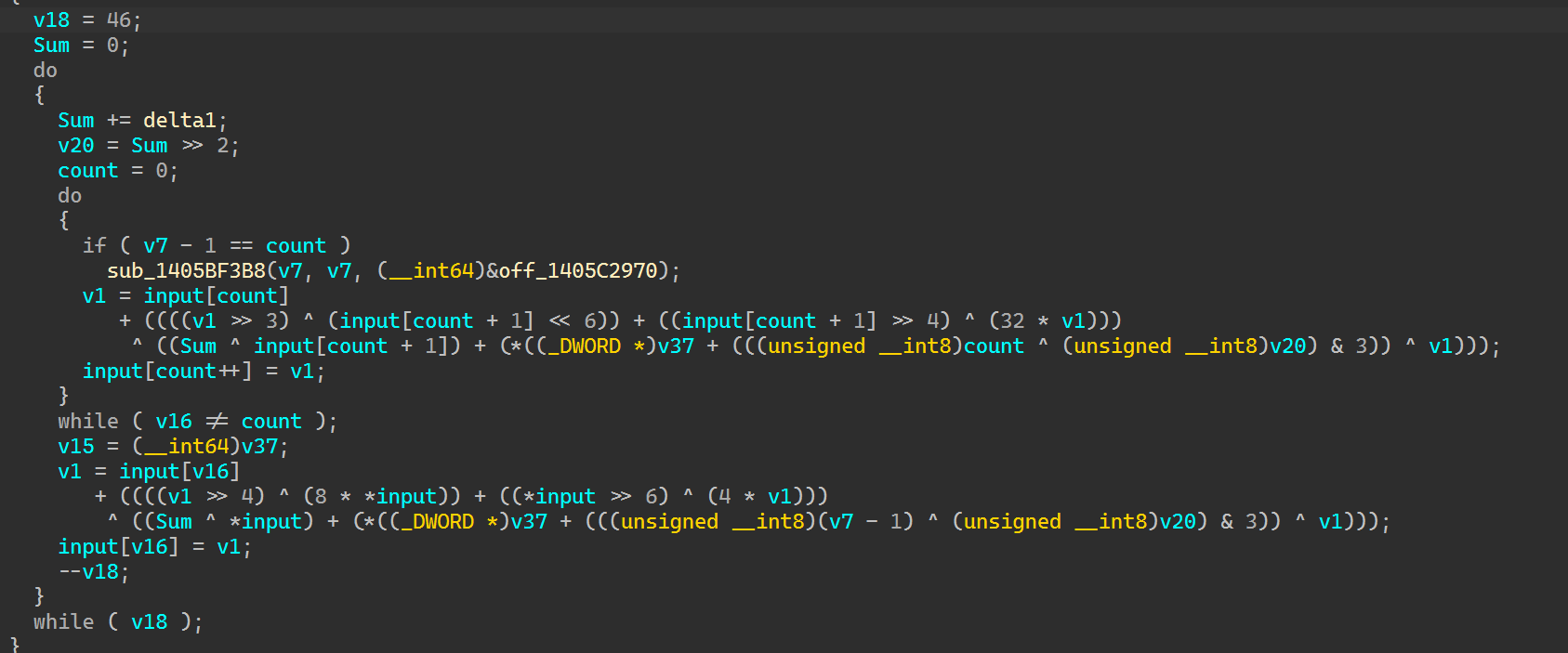Click Sum in the 'Sum = 0' line
The width and height of the screenshot is (1568, 653).
[51, 45]
